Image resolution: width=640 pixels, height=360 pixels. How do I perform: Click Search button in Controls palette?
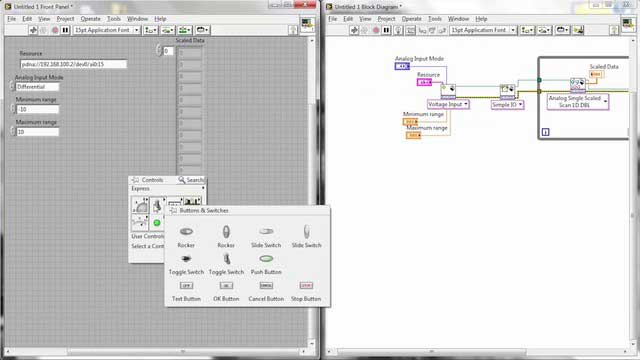[191, 180]
